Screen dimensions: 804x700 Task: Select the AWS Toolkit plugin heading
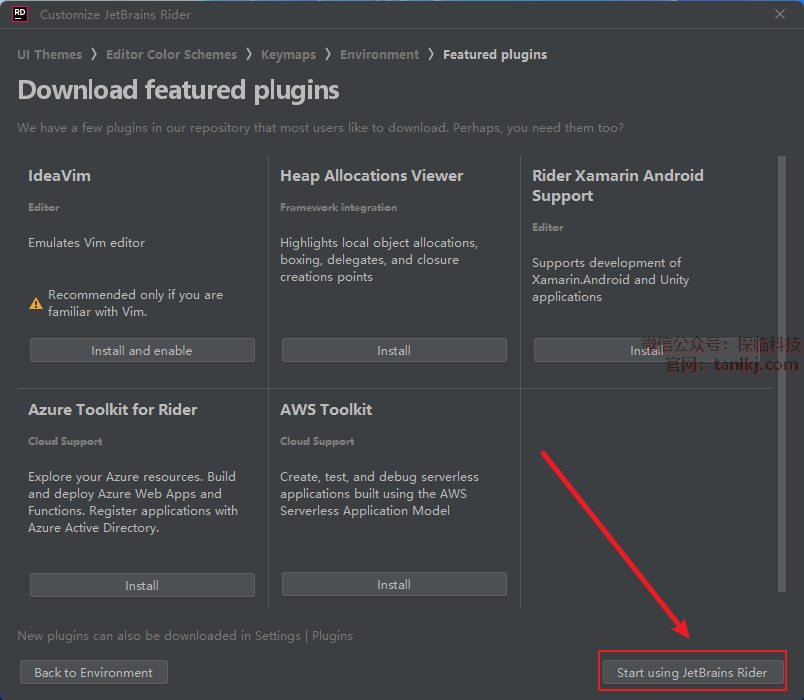pos(326,410)
